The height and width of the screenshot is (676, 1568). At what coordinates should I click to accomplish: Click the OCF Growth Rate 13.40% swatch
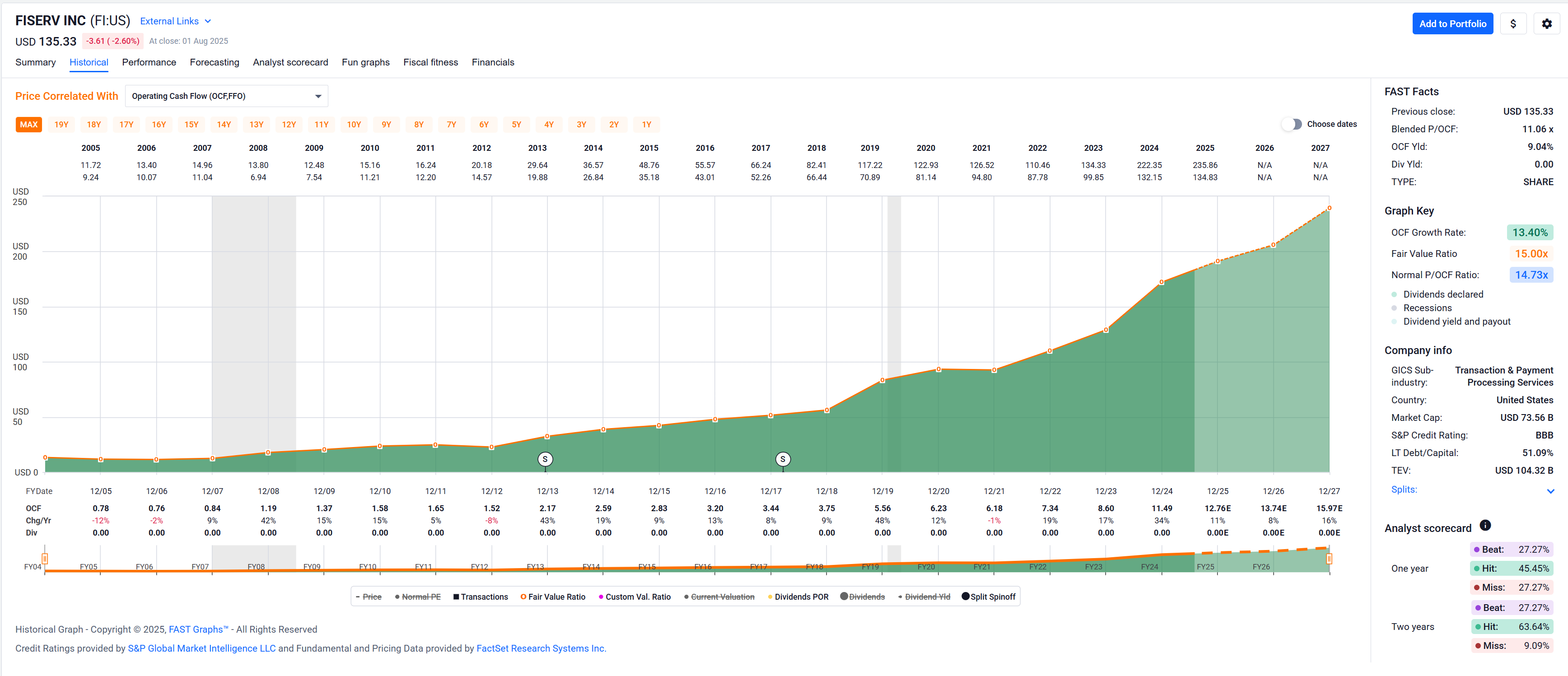(1530, 233)
